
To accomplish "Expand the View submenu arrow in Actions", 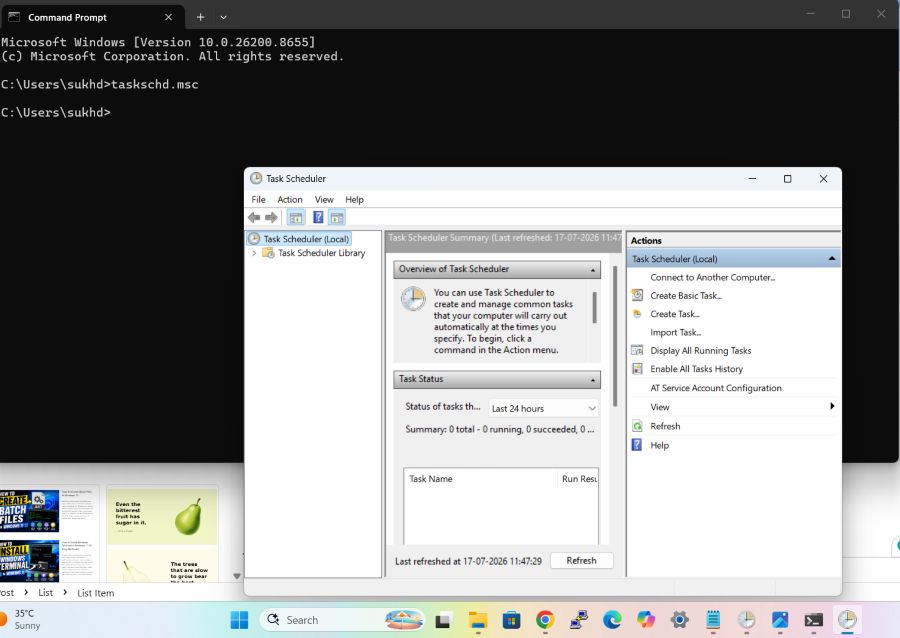I will pyautogui.click(x=832, y=406).
